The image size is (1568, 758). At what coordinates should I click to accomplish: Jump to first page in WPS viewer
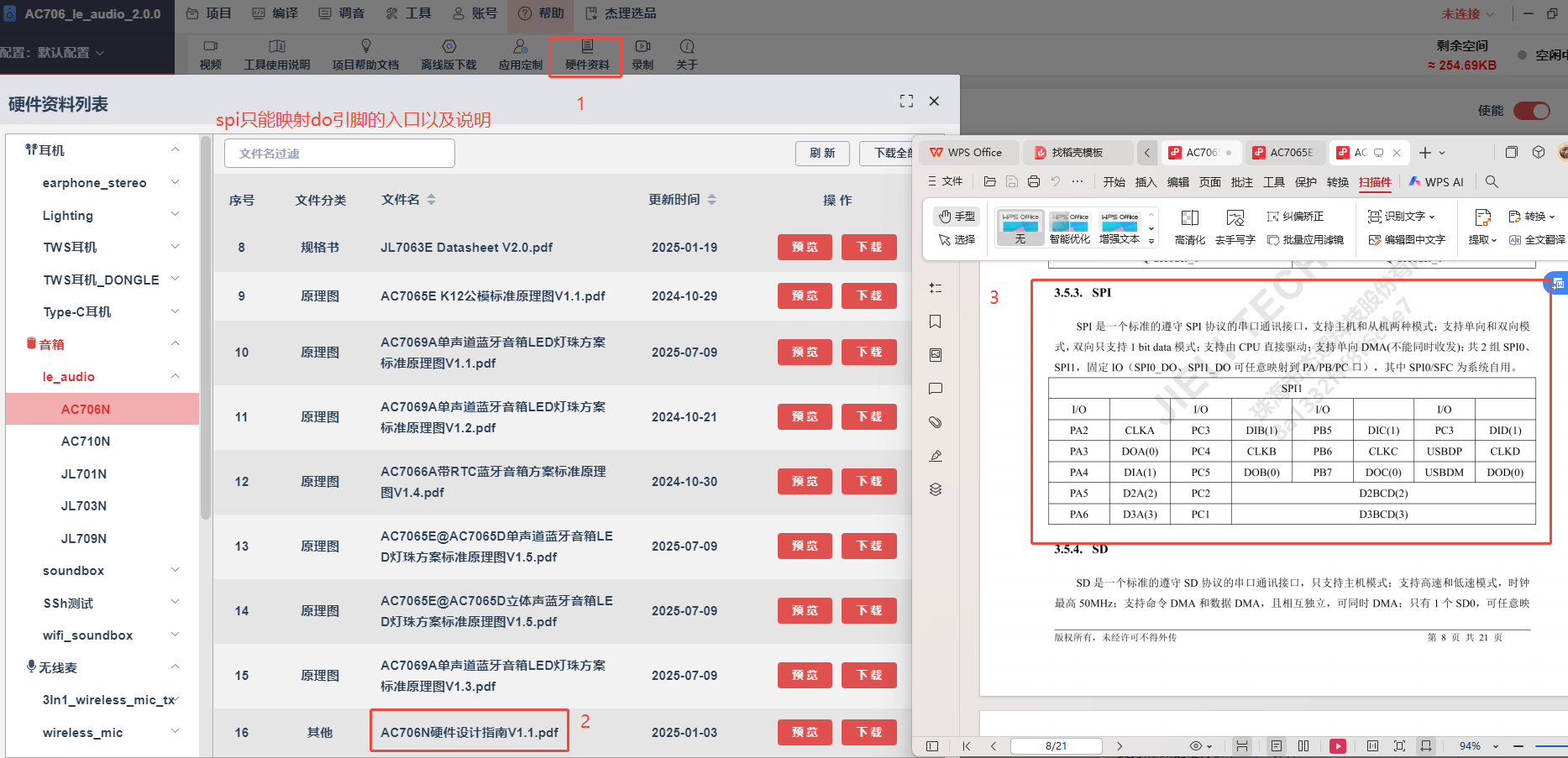click(x=967, y=745)
